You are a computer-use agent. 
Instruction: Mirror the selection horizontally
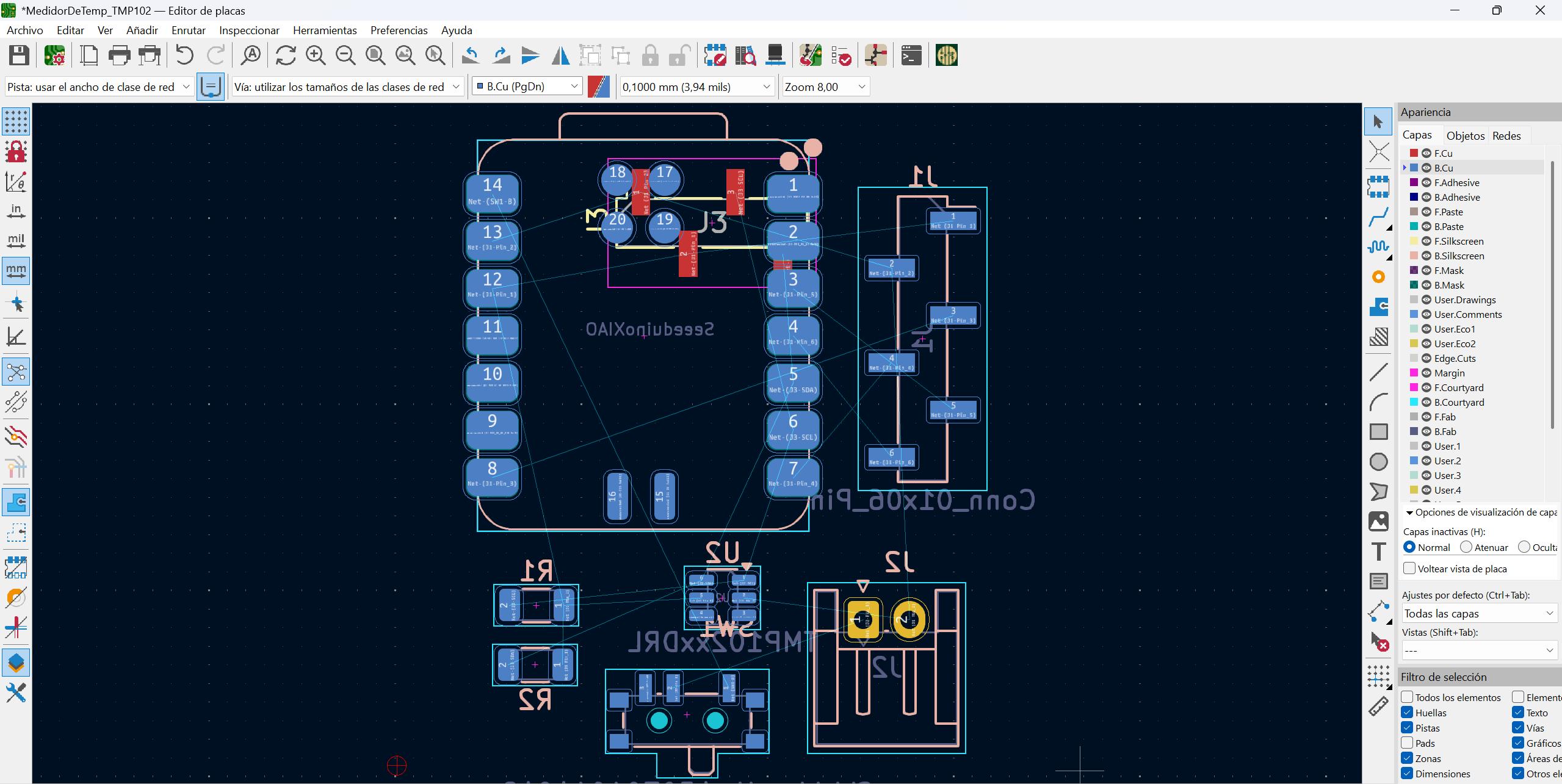(x=560, y=56)
